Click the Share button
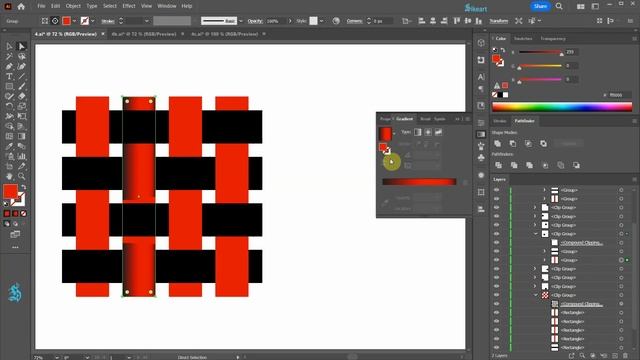The height and width of the screenshot is (360, 640). tap(540, 6)
